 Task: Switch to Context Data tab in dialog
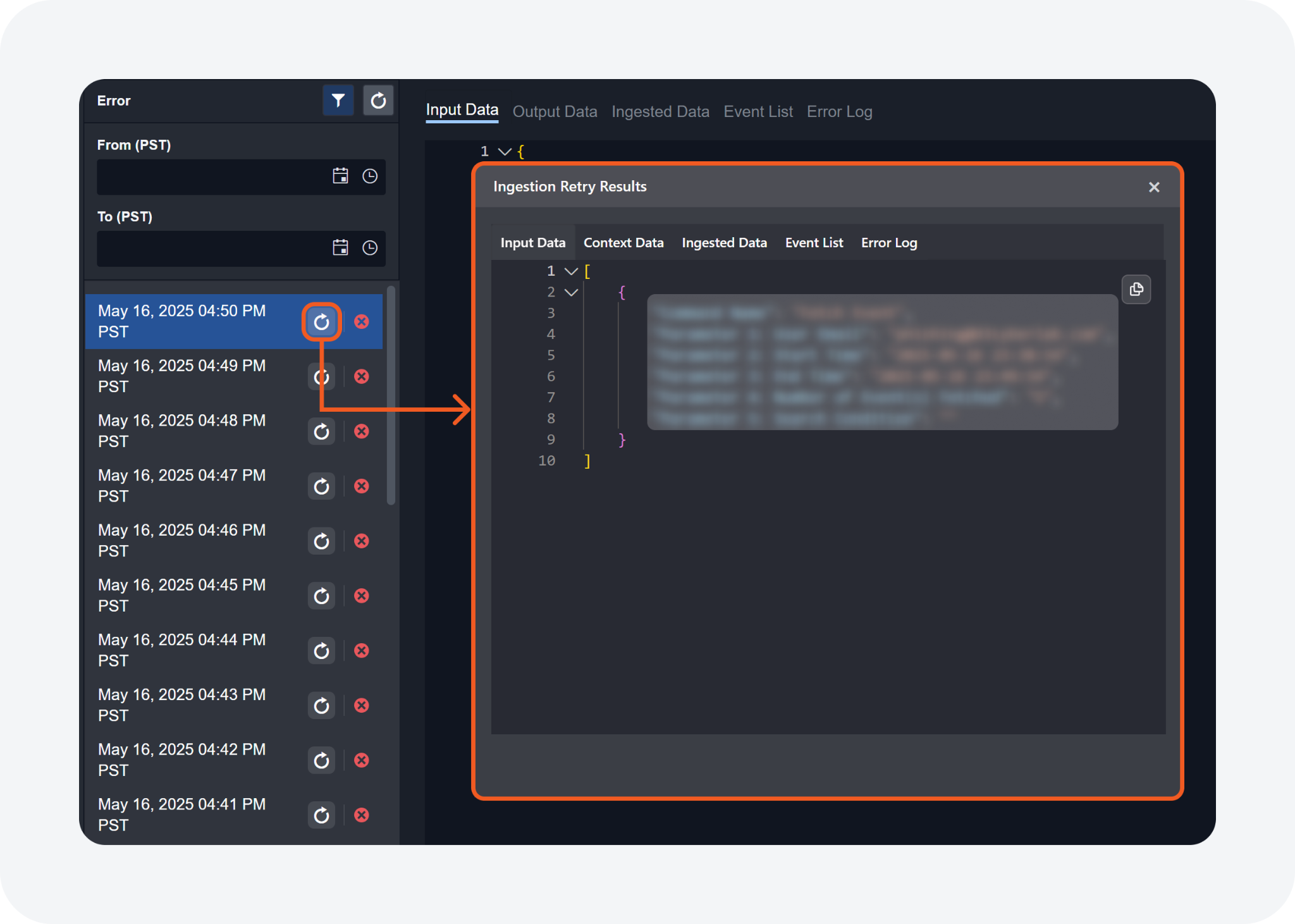tap(623, 243)
